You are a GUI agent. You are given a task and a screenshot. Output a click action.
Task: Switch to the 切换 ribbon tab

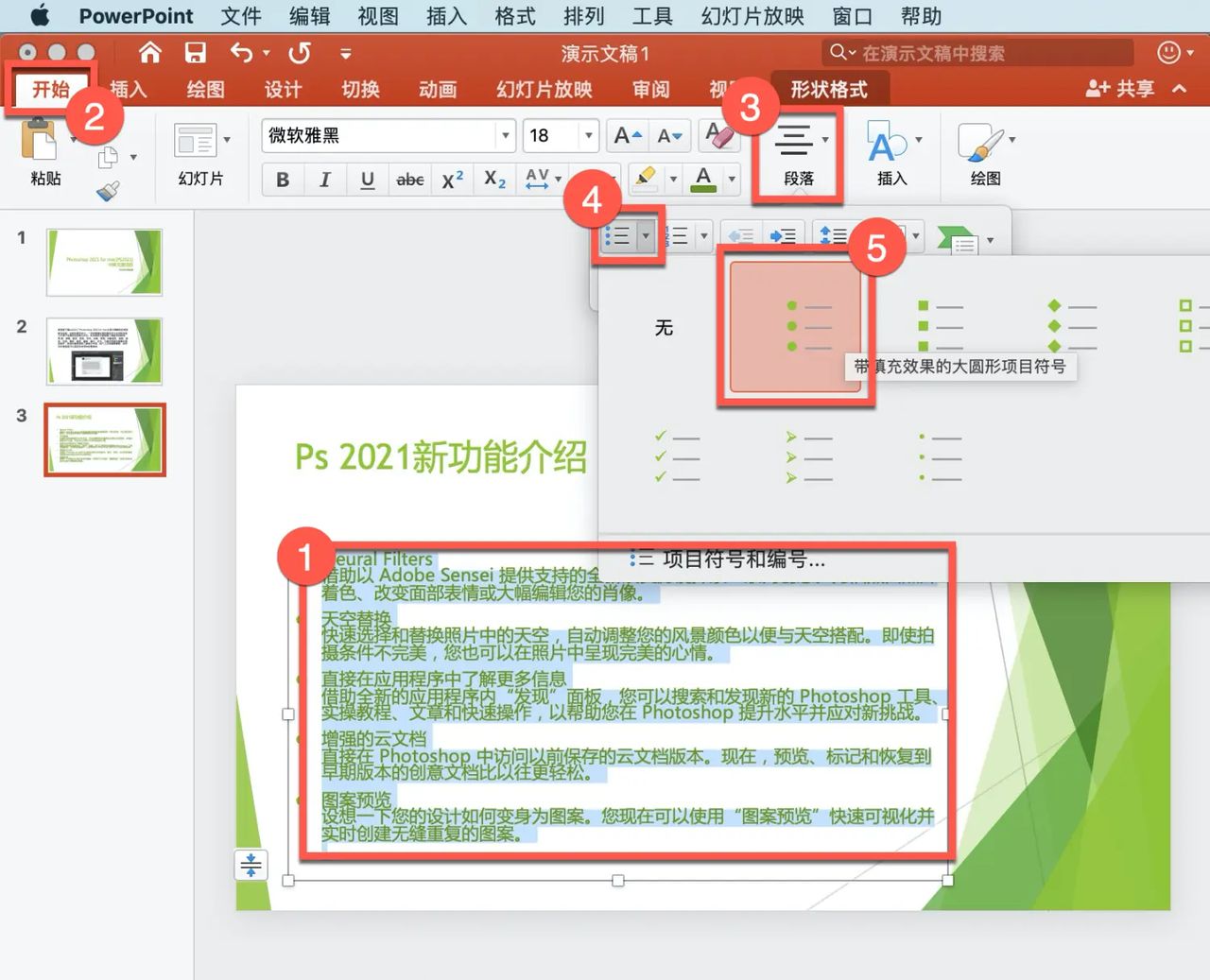(x=360, y=90)
